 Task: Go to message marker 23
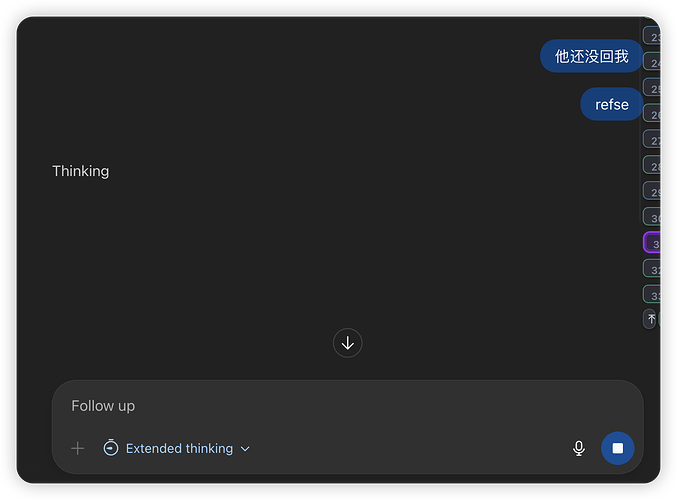652,36
